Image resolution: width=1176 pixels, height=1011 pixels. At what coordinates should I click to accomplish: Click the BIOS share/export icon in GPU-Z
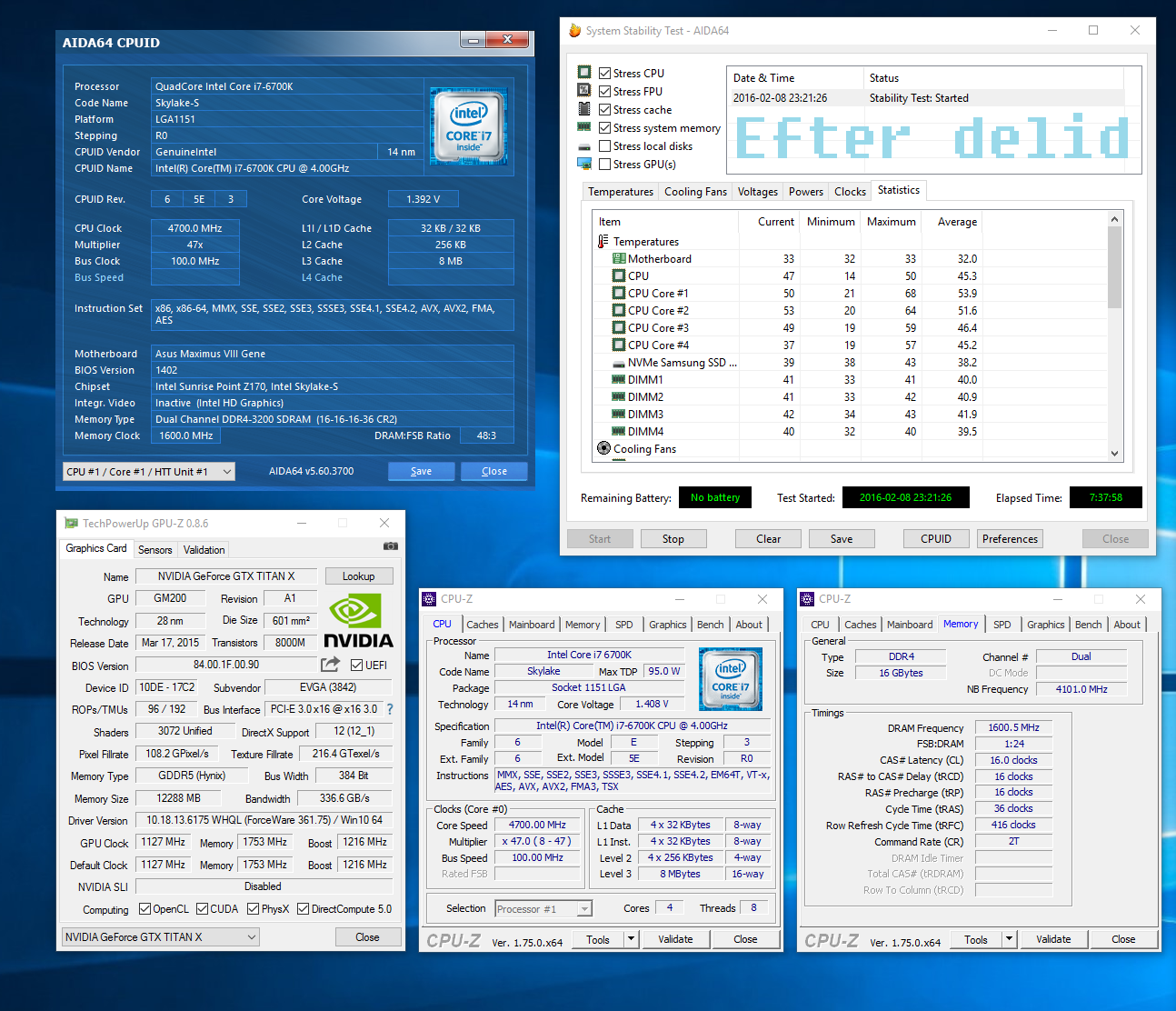pyautogui.click(x=331, y=665)
